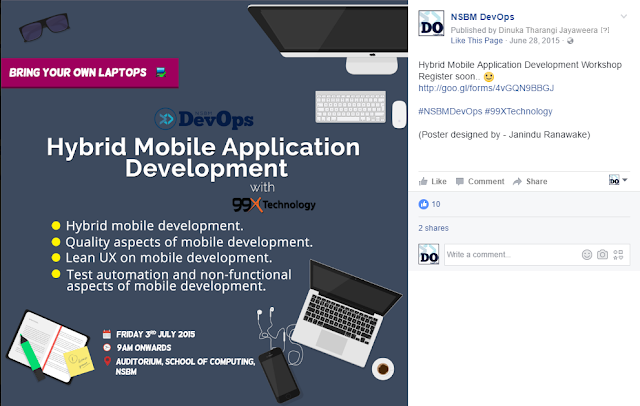Open the goo.gl registration form link
640x406 pixels.
pyautogui.click(x=486, y=88)
